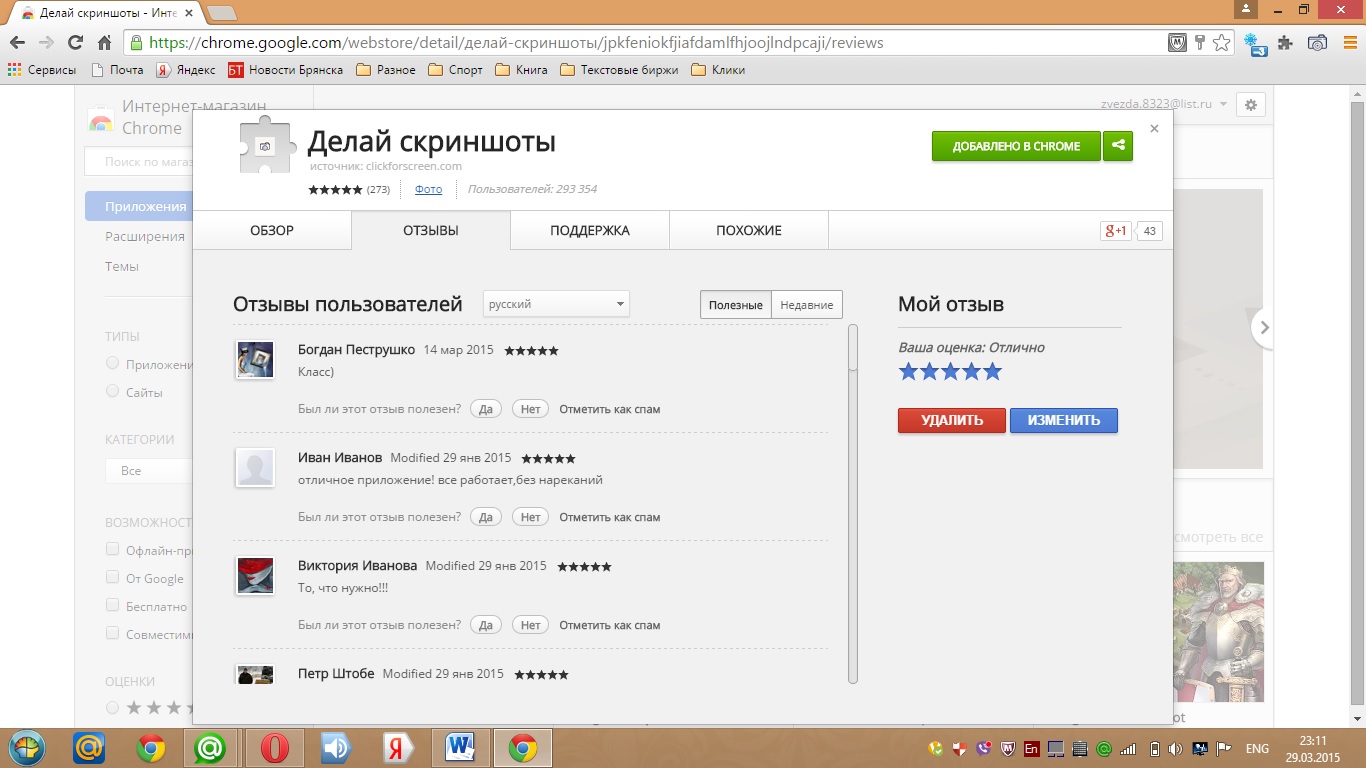Viewport: 1366px width, 768px height.
Task: Tick the От Google checkbox
Action: point(113,578)
